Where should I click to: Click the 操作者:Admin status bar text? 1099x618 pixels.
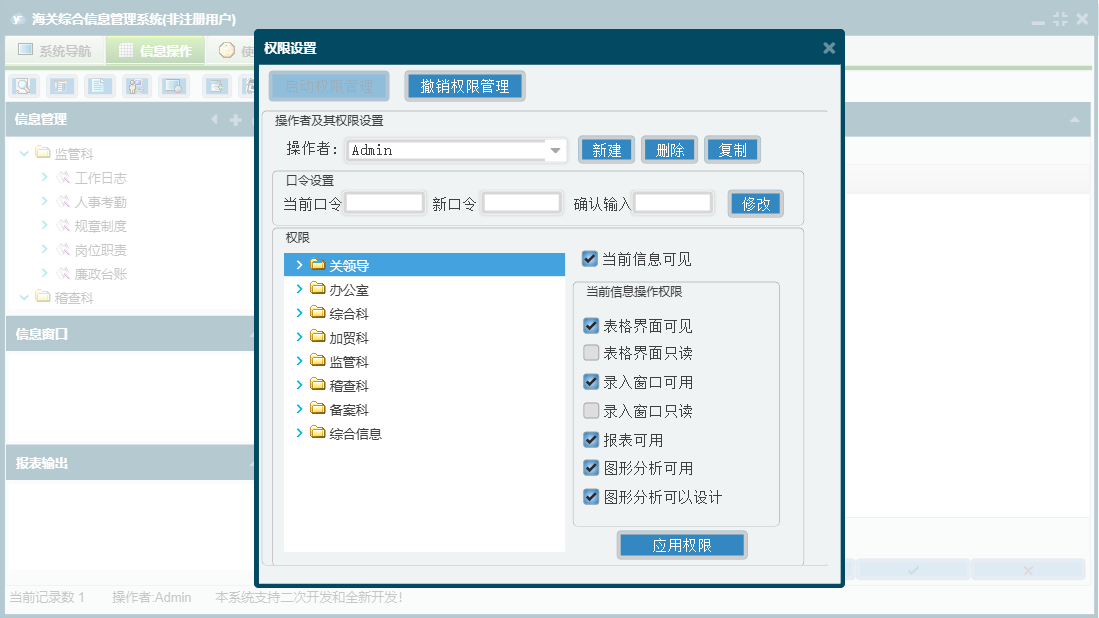tap(151, 597)
